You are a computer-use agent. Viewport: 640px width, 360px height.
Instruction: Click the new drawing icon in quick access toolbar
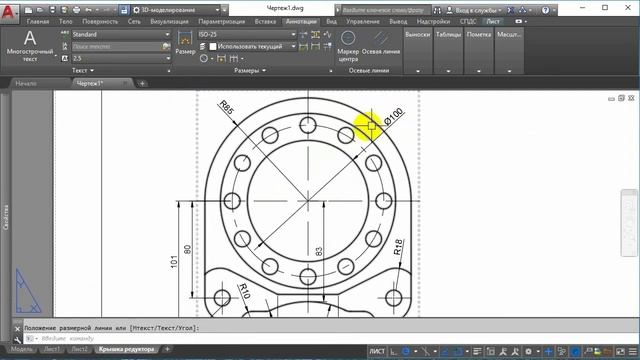28,10
